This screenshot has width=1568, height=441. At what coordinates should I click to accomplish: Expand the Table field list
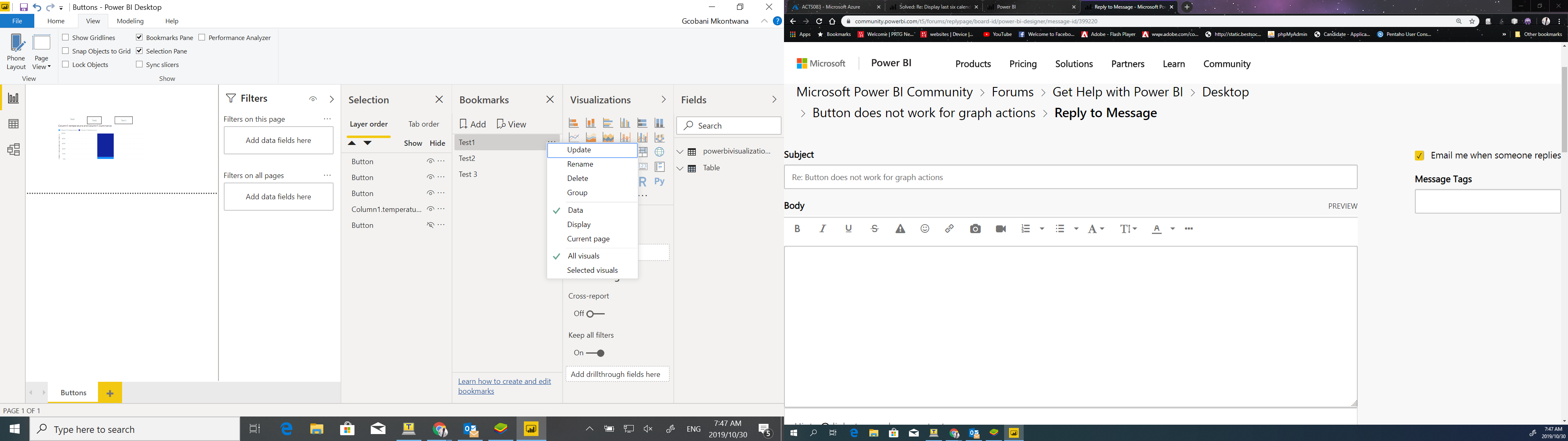click(x=681, y=168)
